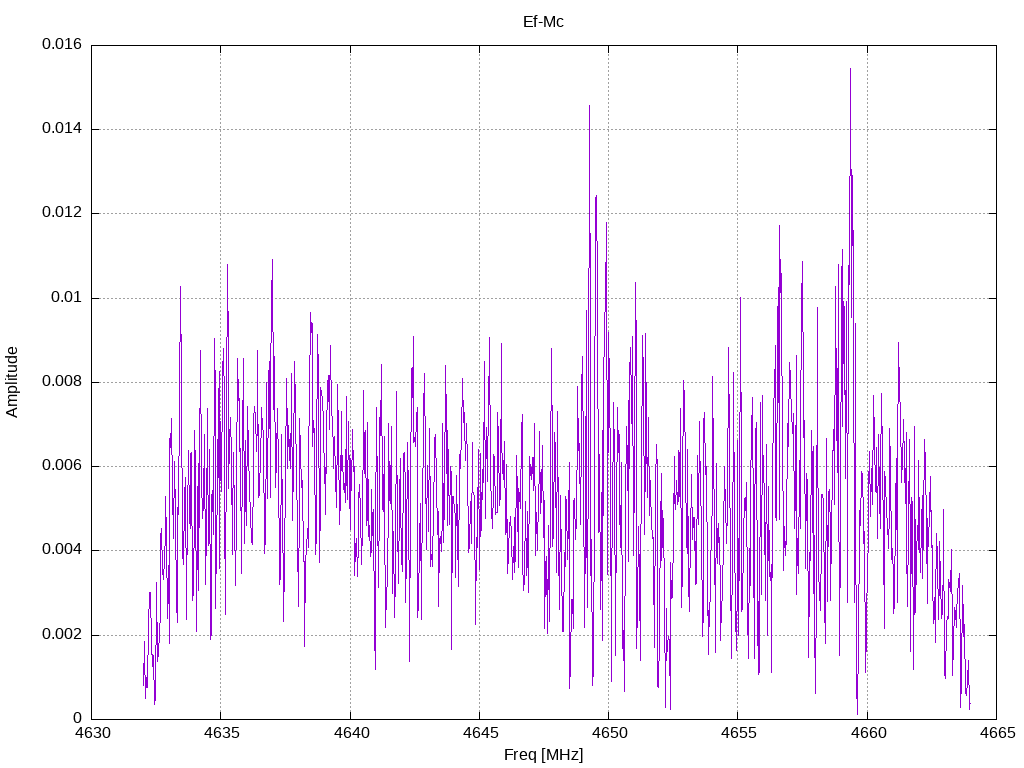Click the y-axis tick 0.002

[x=62, y=635]
